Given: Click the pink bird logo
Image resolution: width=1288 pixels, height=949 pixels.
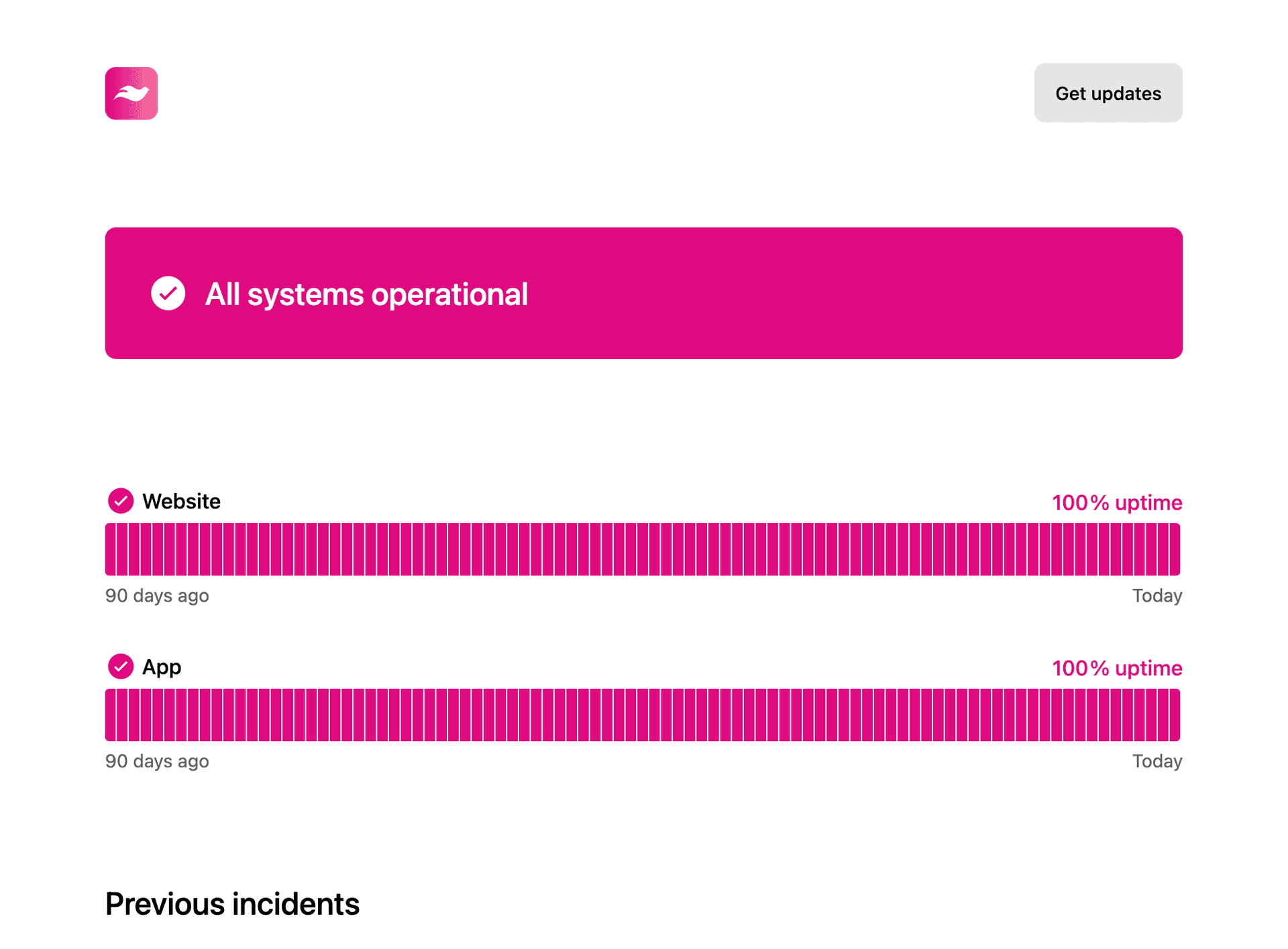Looking at the screenshot, I should coord(131,93).
